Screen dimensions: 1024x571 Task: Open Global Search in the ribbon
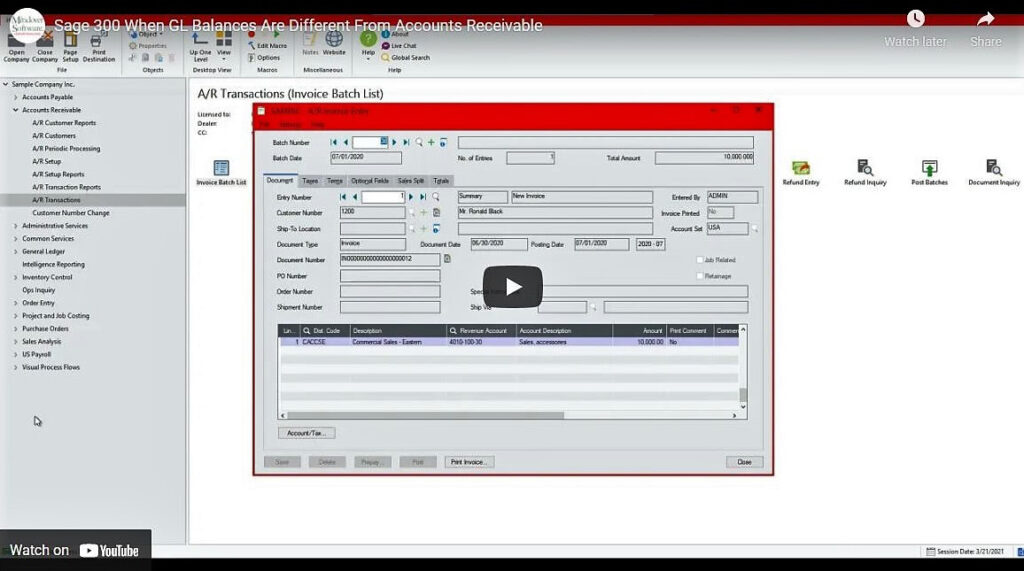[406, 57]
